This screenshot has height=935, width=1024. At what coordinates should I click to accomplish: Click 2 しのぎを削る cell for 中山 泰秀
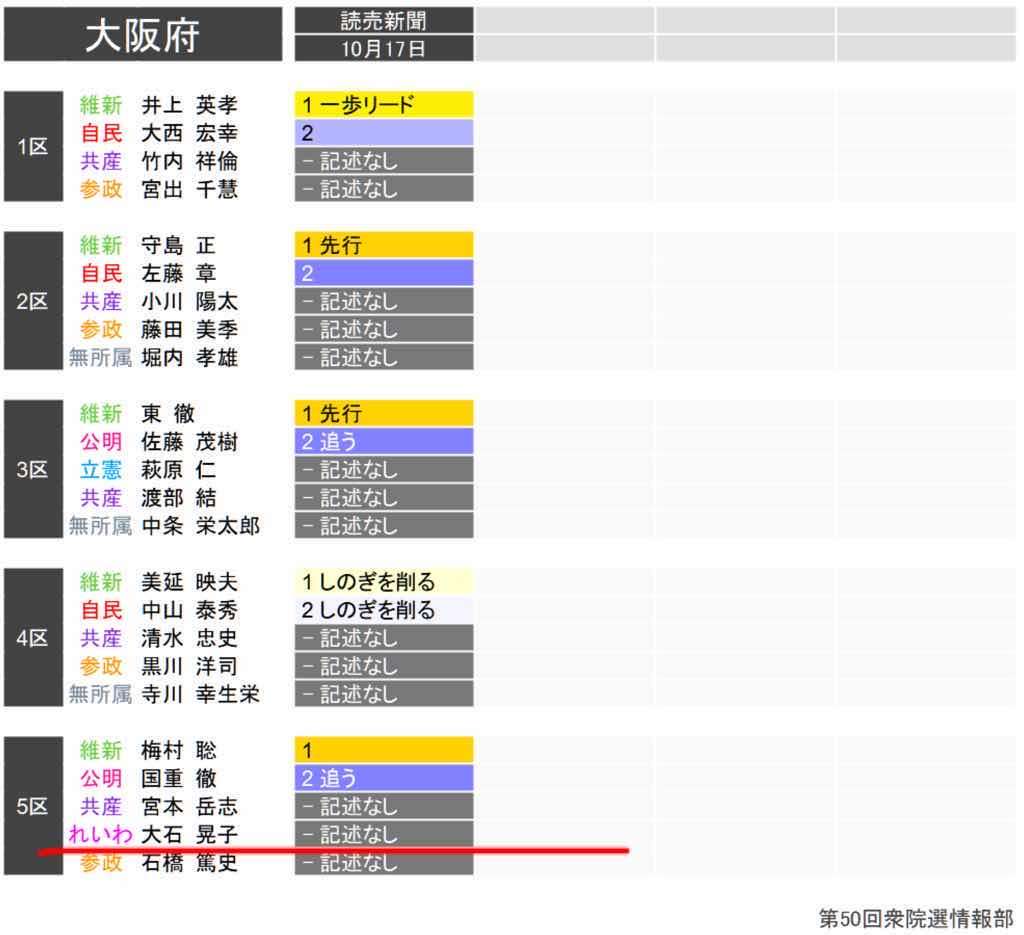[x=383, y=609]
